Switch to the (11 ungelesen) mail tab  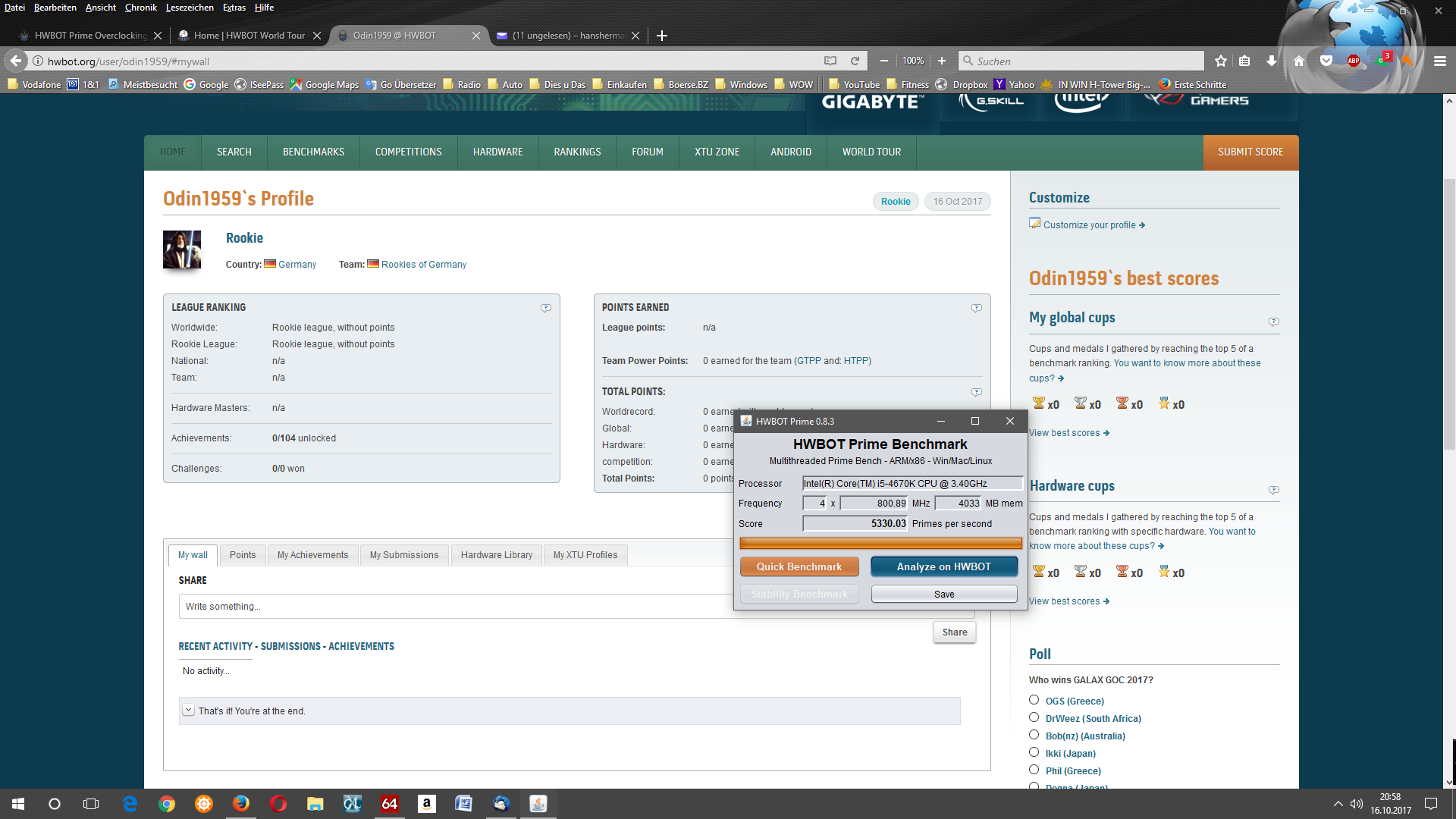coord(567,36)
